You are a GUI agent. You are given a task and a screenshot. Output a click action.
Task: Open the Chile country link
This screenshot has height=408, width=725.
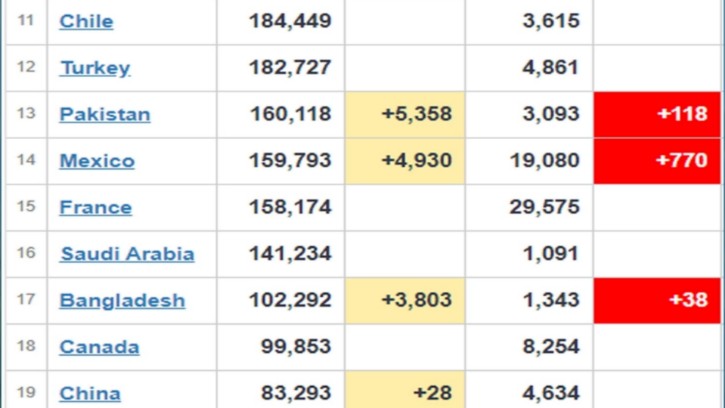(86, 21)
